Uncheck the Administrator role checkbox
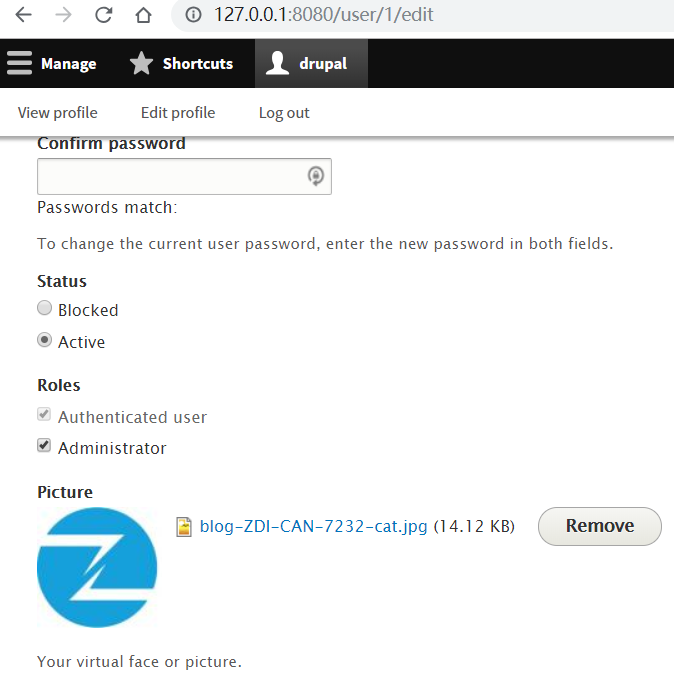674x678 pixels. [x=44, y=445]
